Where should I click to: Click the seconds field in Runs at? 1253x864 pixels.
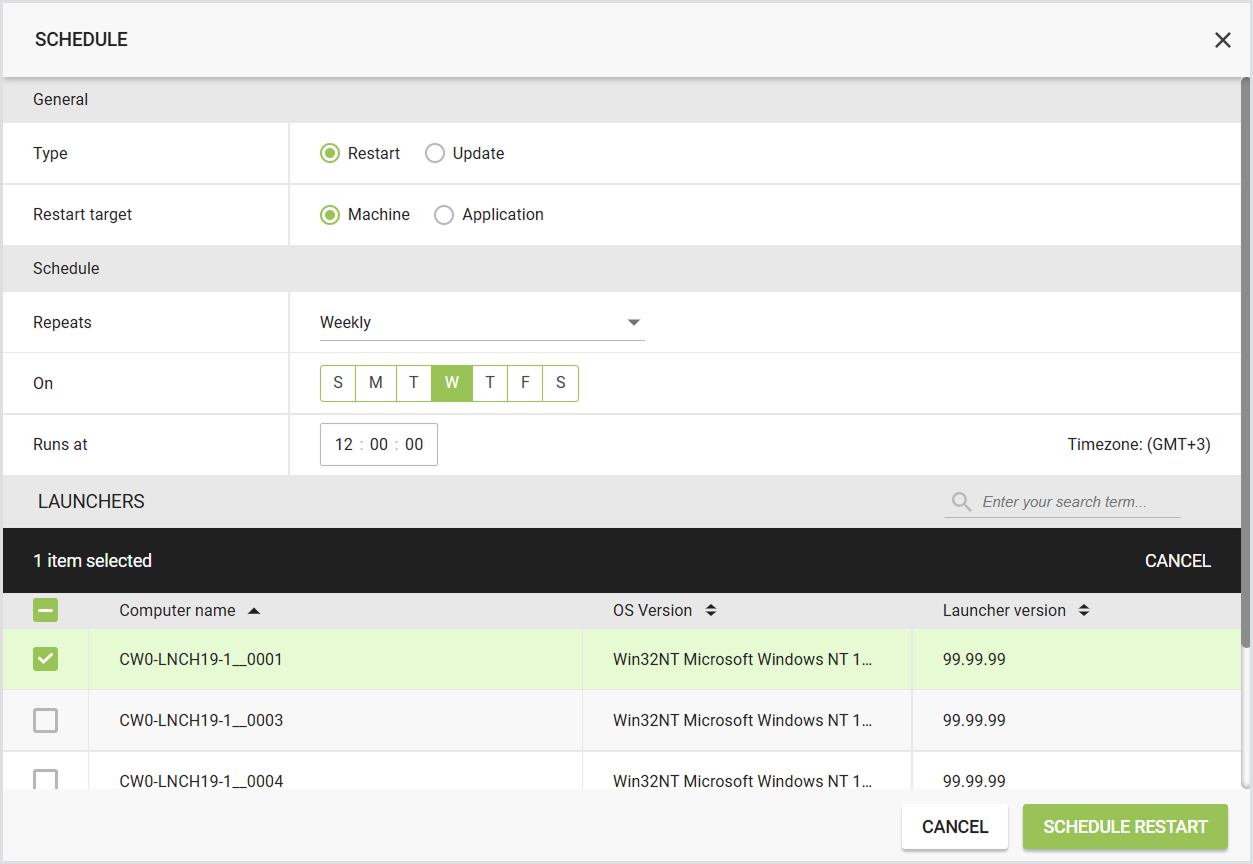coord(414,445)
